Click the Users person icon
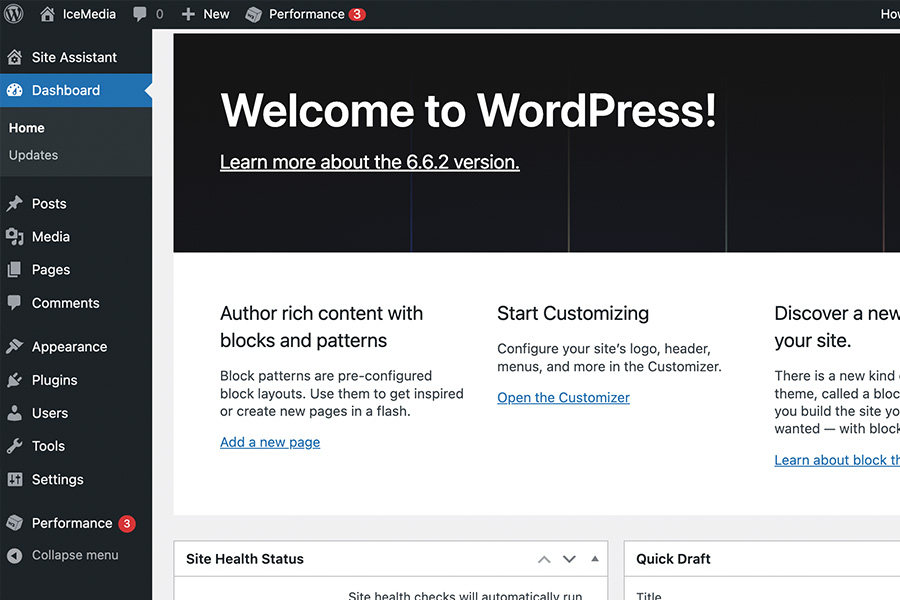The width and height of the screenshot is (900, 600). pos(14,413)
